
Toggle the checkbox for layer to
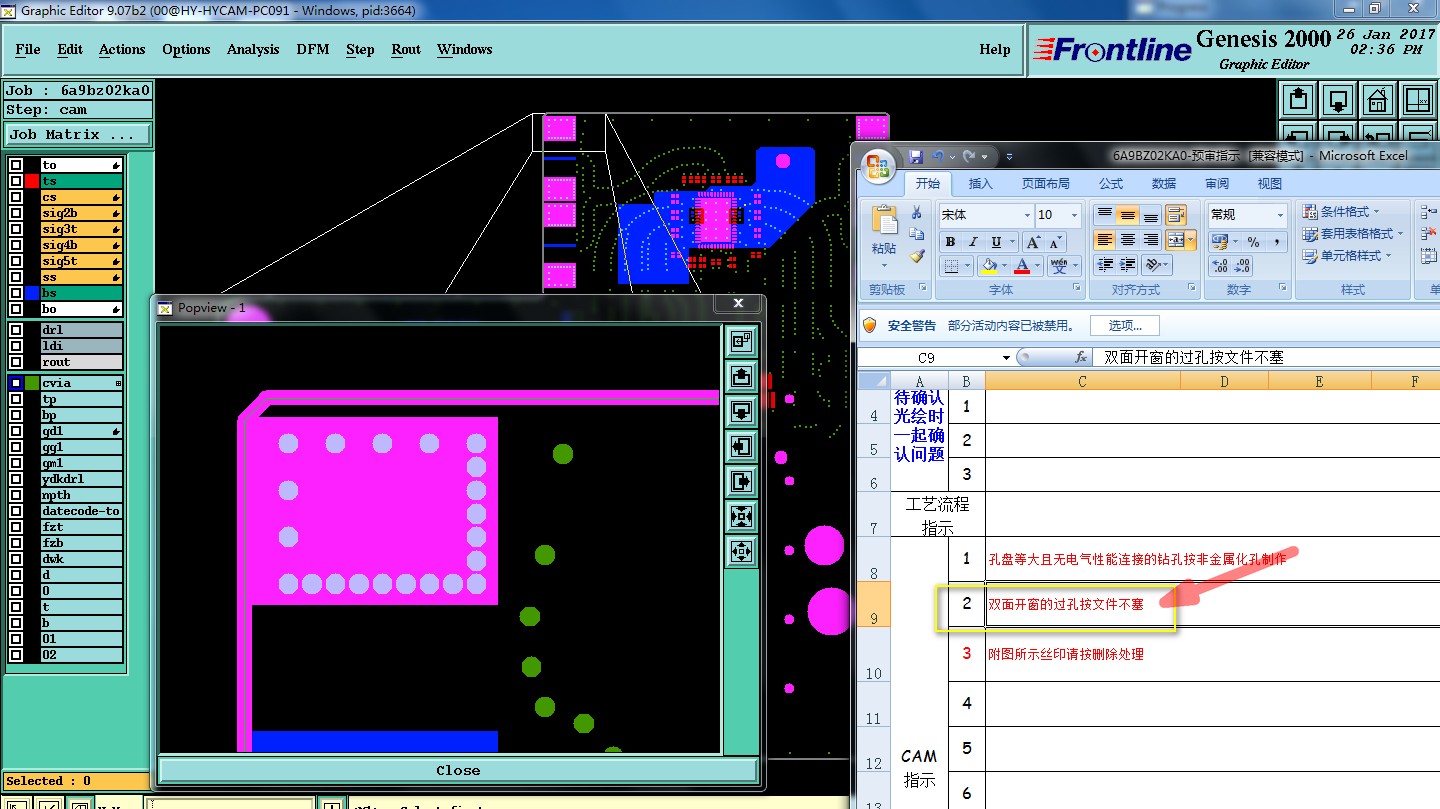pyautogui.click(x=16, y=165)
